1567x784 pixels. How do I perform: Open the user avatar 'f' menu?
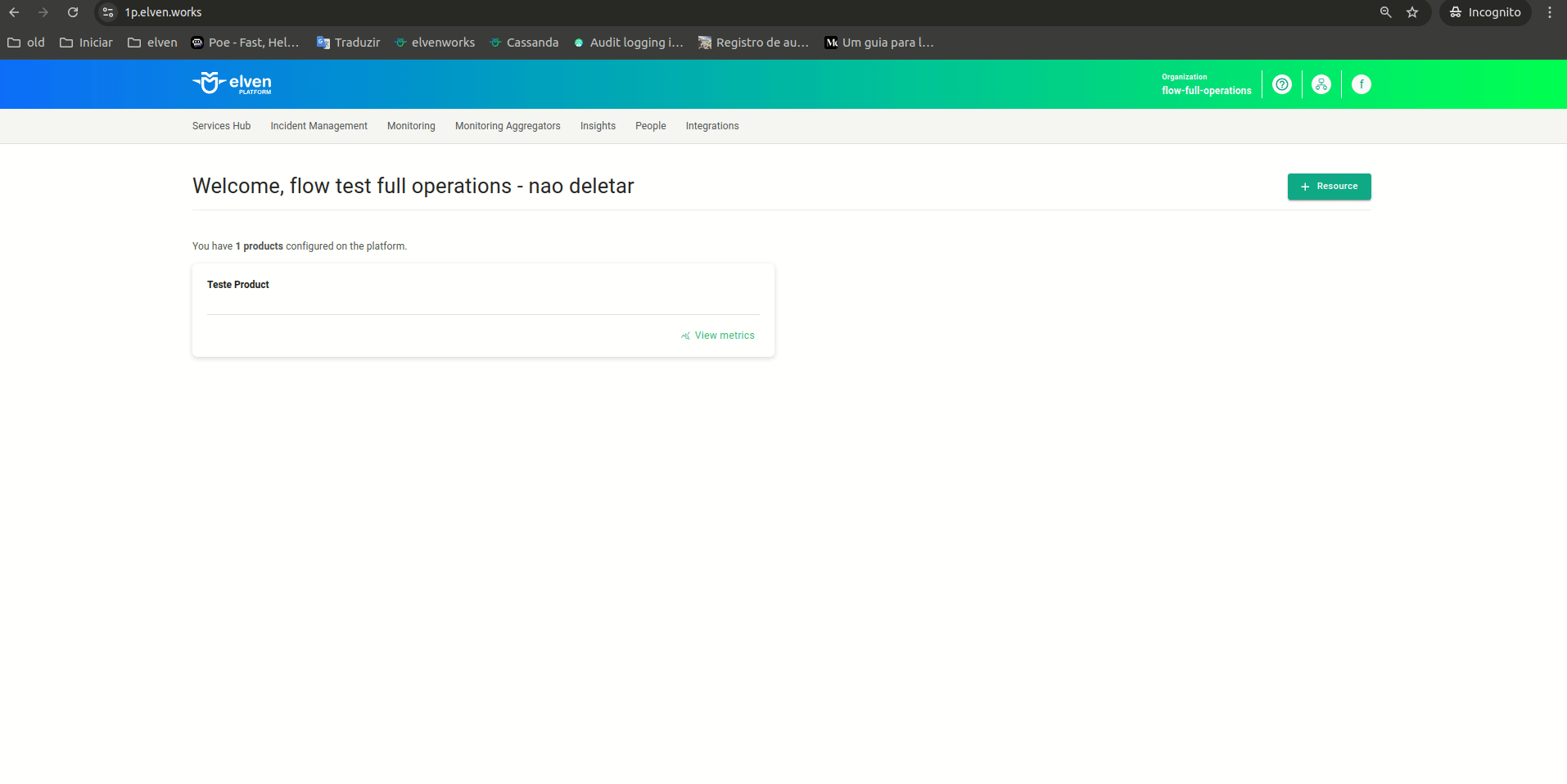coord(1362,84)
